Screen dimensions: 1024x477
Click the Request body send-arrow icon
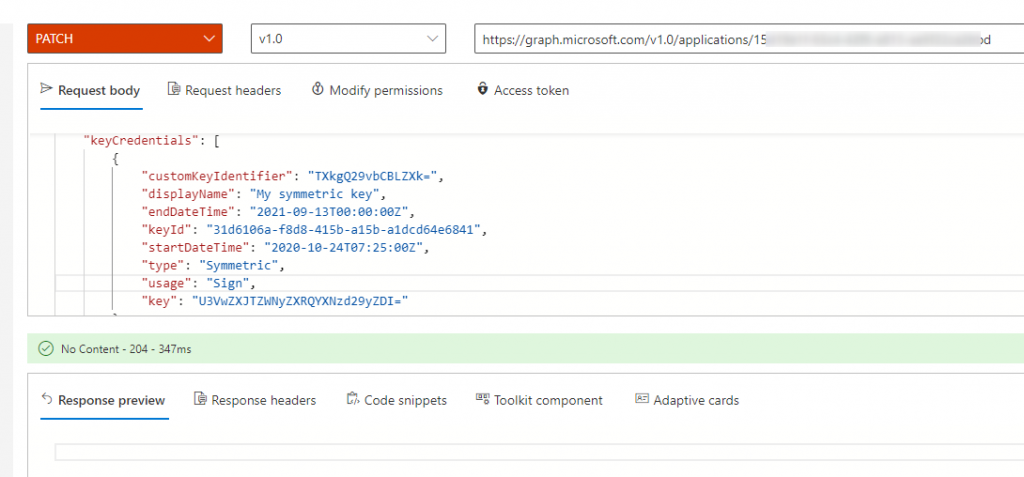(46, 88)
